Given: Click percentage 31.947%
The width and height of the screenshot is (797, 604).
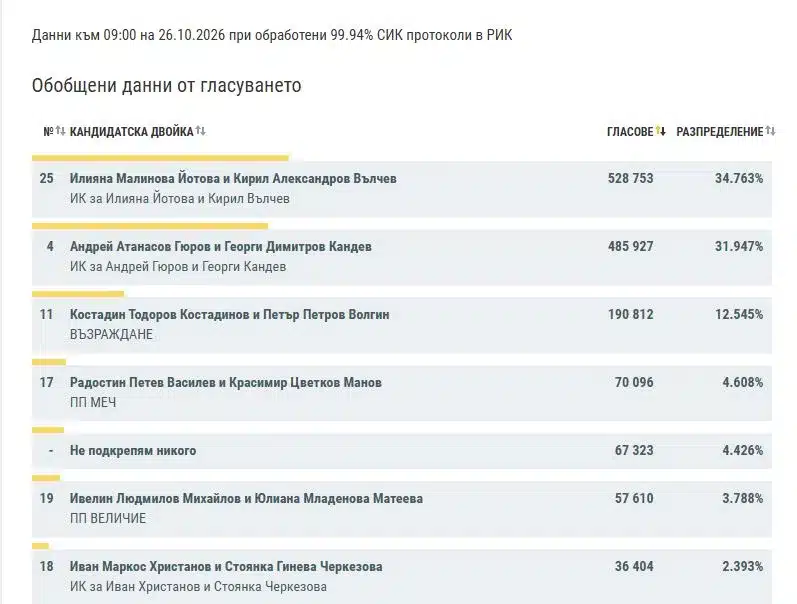Looking at the screenshot, I should [739, 247].
